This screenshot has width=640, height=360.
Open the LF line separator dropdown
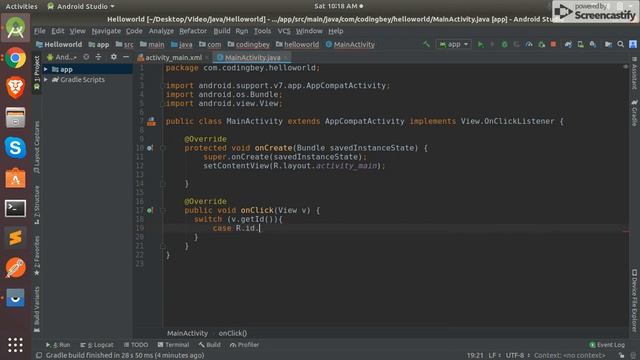(494, 356)
